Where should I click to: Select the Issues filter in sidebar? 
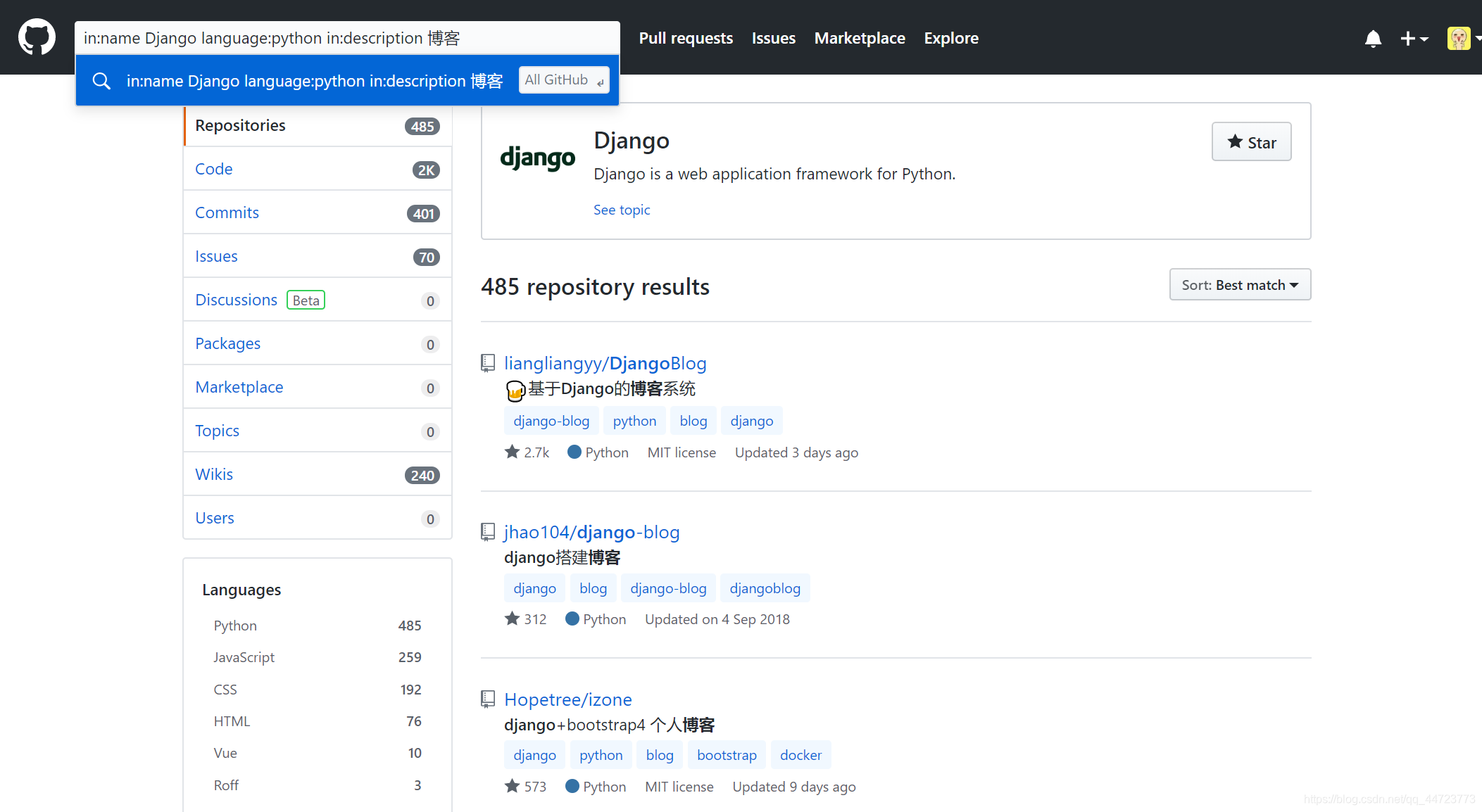[x=318, y=256]
